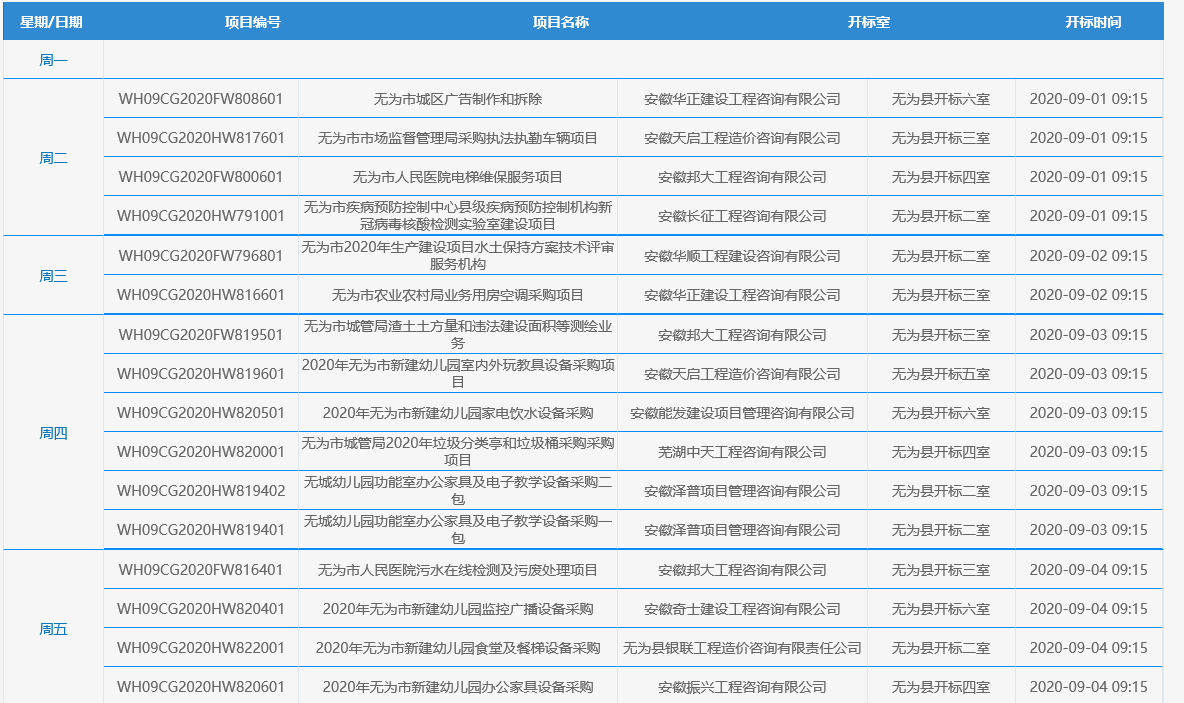The height and width of the screenshot is (703, 1184).
Task: Open project code WH09CG2020FW808601
Action: 201,99
